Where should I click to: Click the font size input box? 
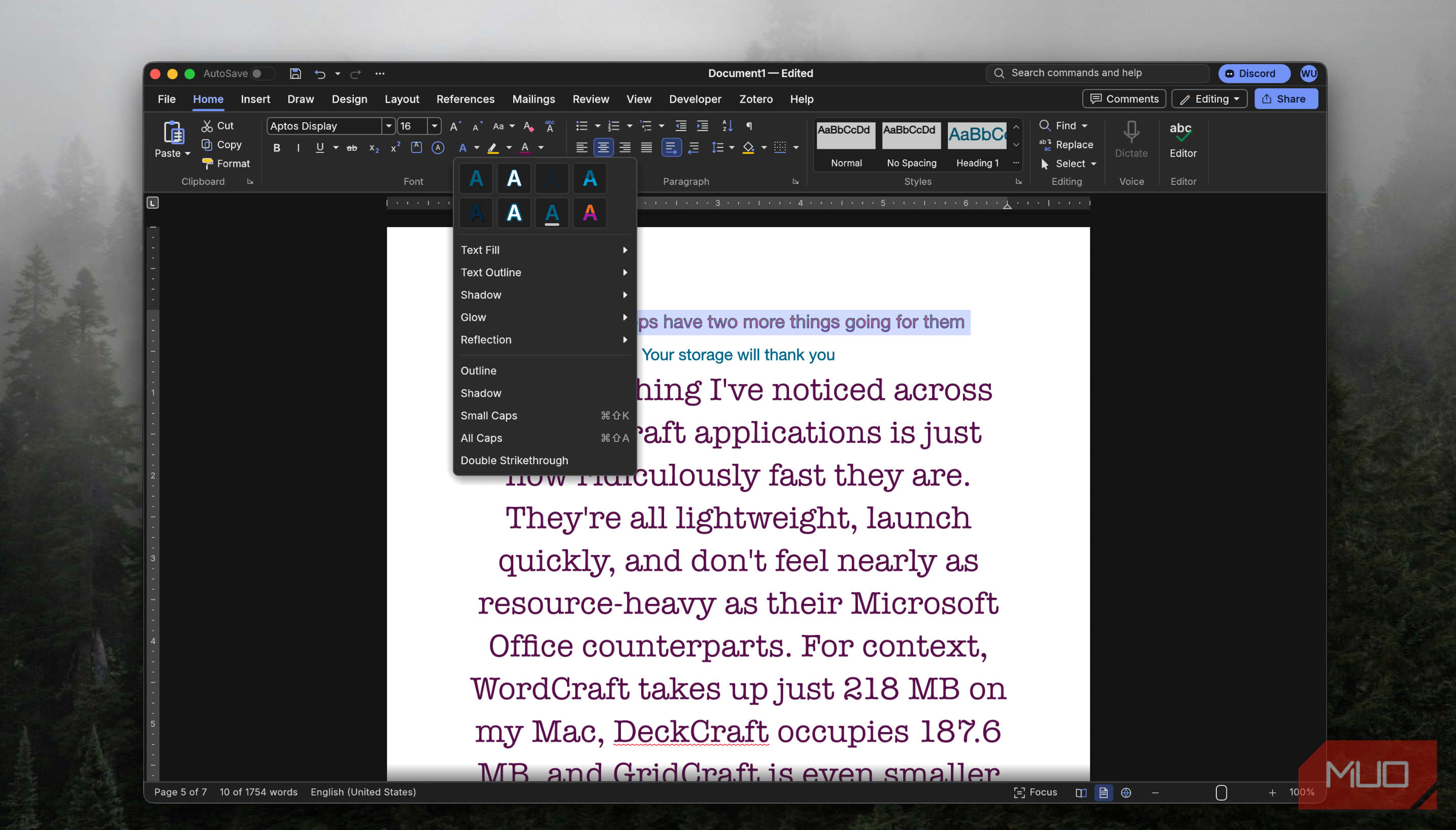(412, 126)
